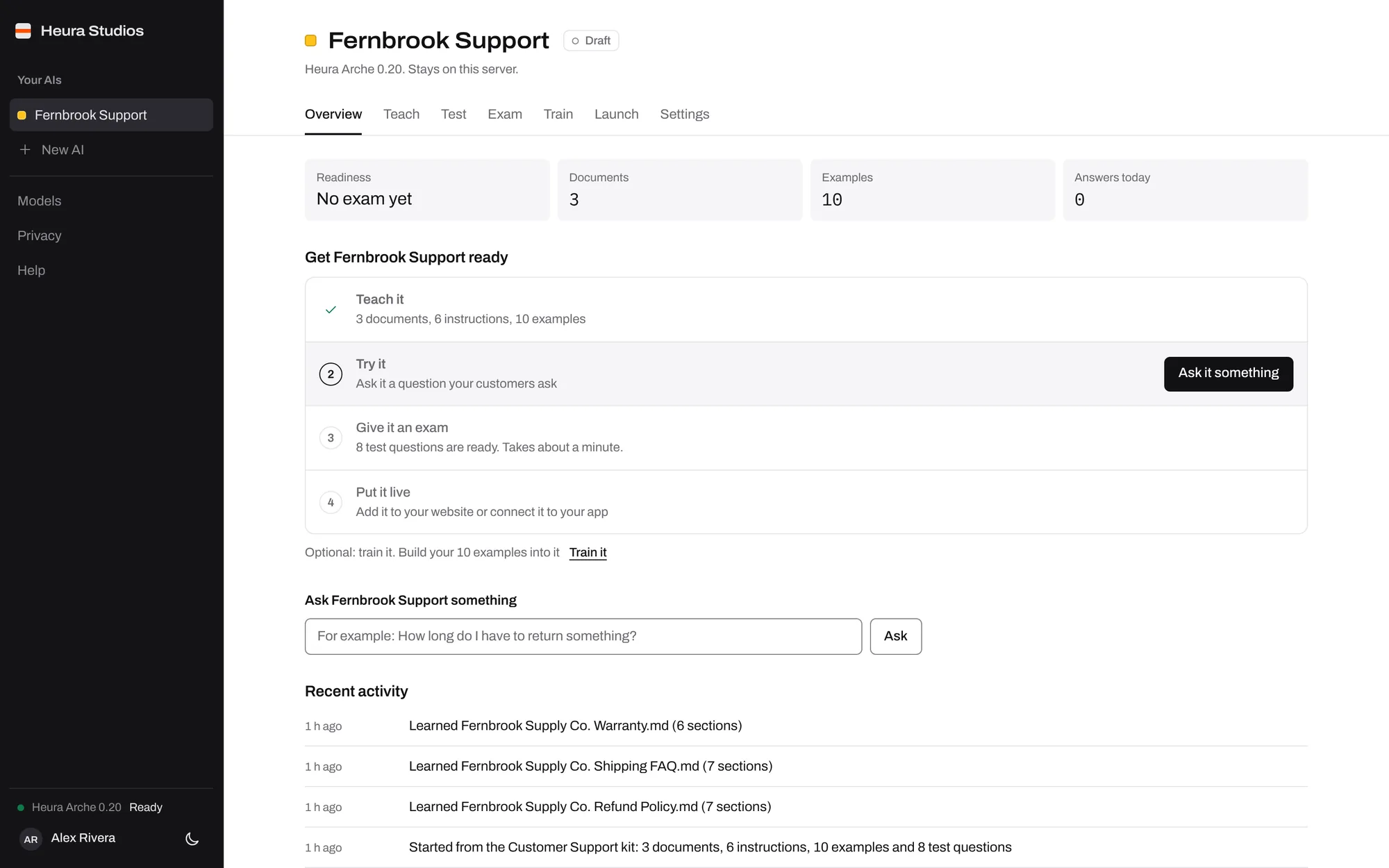Open the Privacy page

(40, 235)
